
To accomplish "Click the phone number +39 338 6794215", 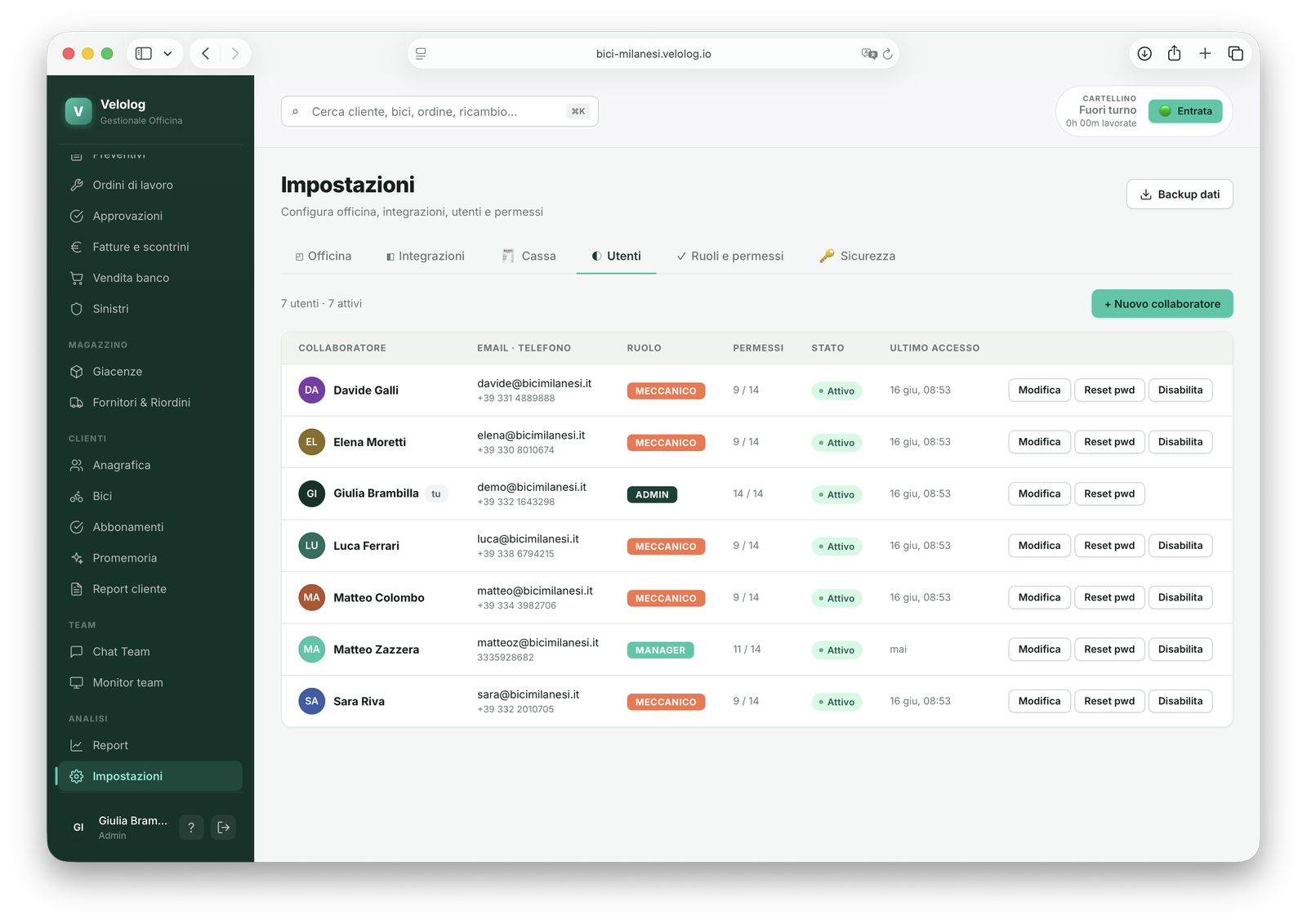I will 515,554.
